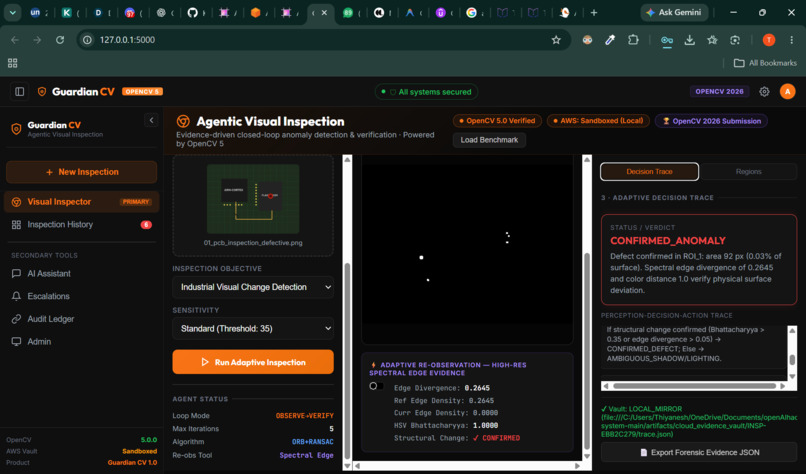Viewport: 806px width, 474px height.
Task: Open the Inspection Objective dropdown
Action: [253, 287]
